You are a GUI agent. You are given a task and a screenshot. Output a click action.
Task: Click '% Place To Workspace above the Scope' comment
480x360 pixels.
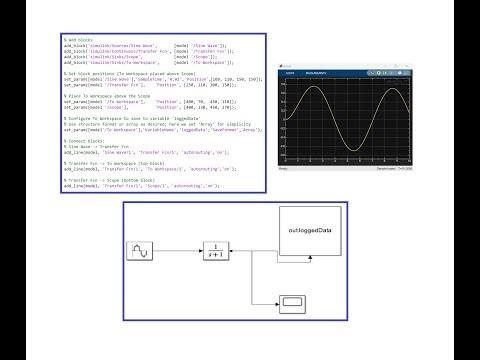point(107,96)
